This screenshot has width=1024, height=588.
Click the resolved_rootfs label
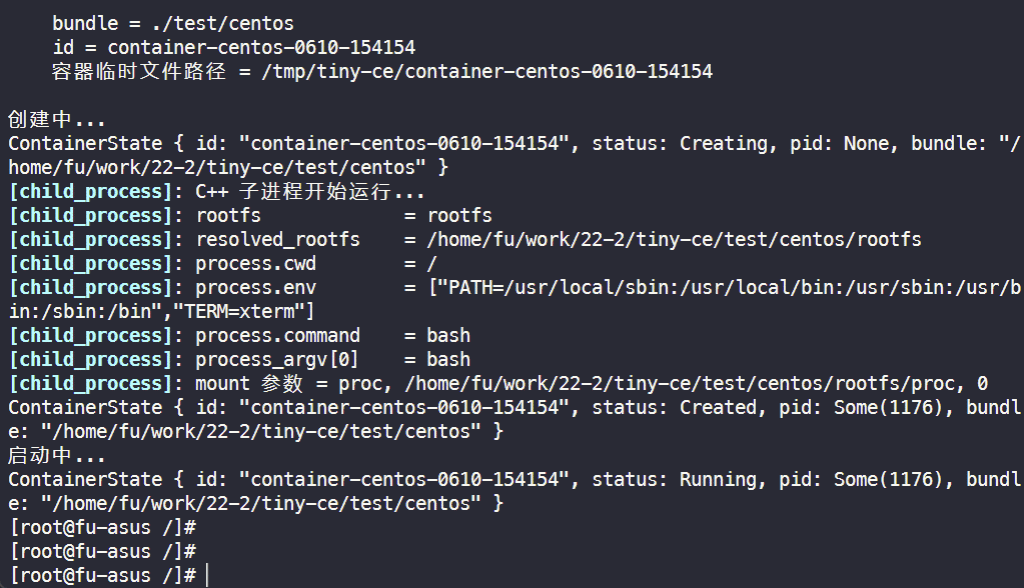(x=278, y=240)
